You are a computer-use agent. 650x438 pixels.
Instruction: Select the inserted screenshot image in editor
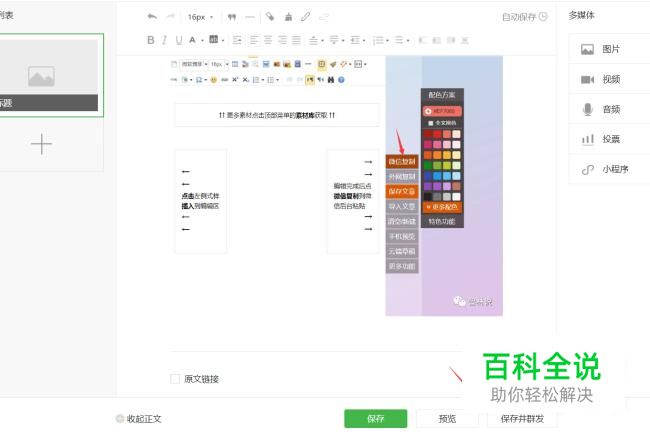coord(337,186)
